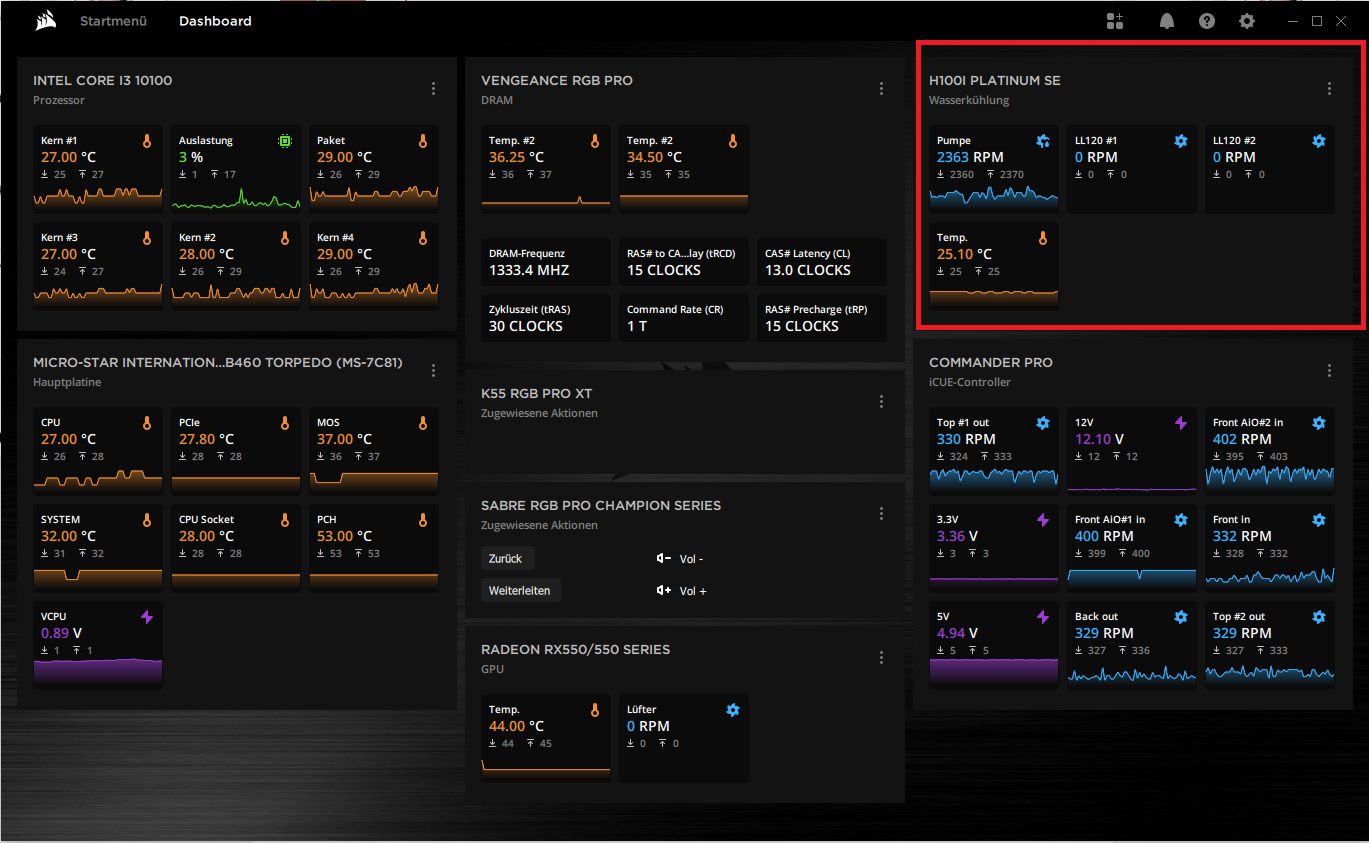Screen dimensions: 1369x843
Task: Open the Sabre RGB Pro card menu
Action: (x=881, y=513)
